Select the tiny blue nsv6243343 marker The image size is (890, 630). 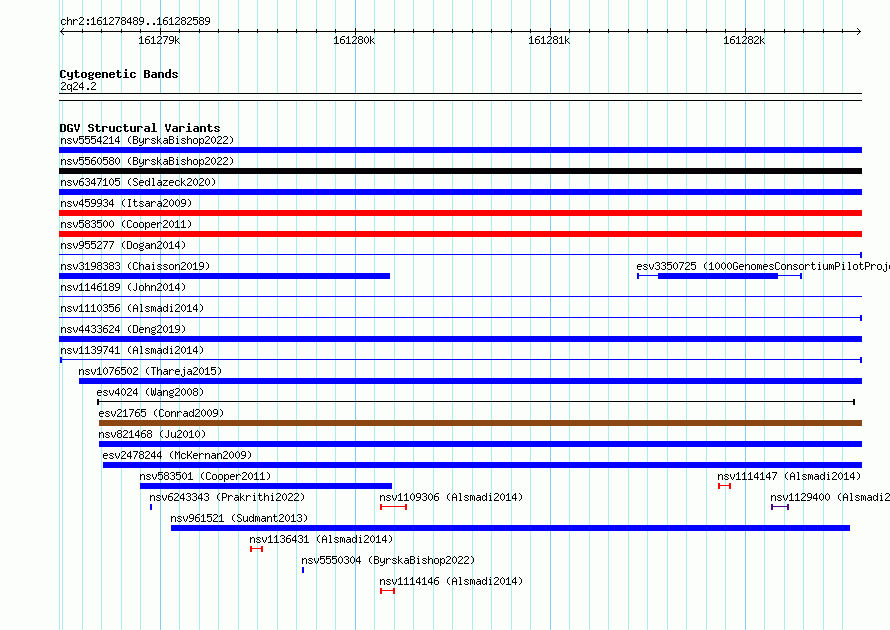pyautogui.click(x=151, y=507)
